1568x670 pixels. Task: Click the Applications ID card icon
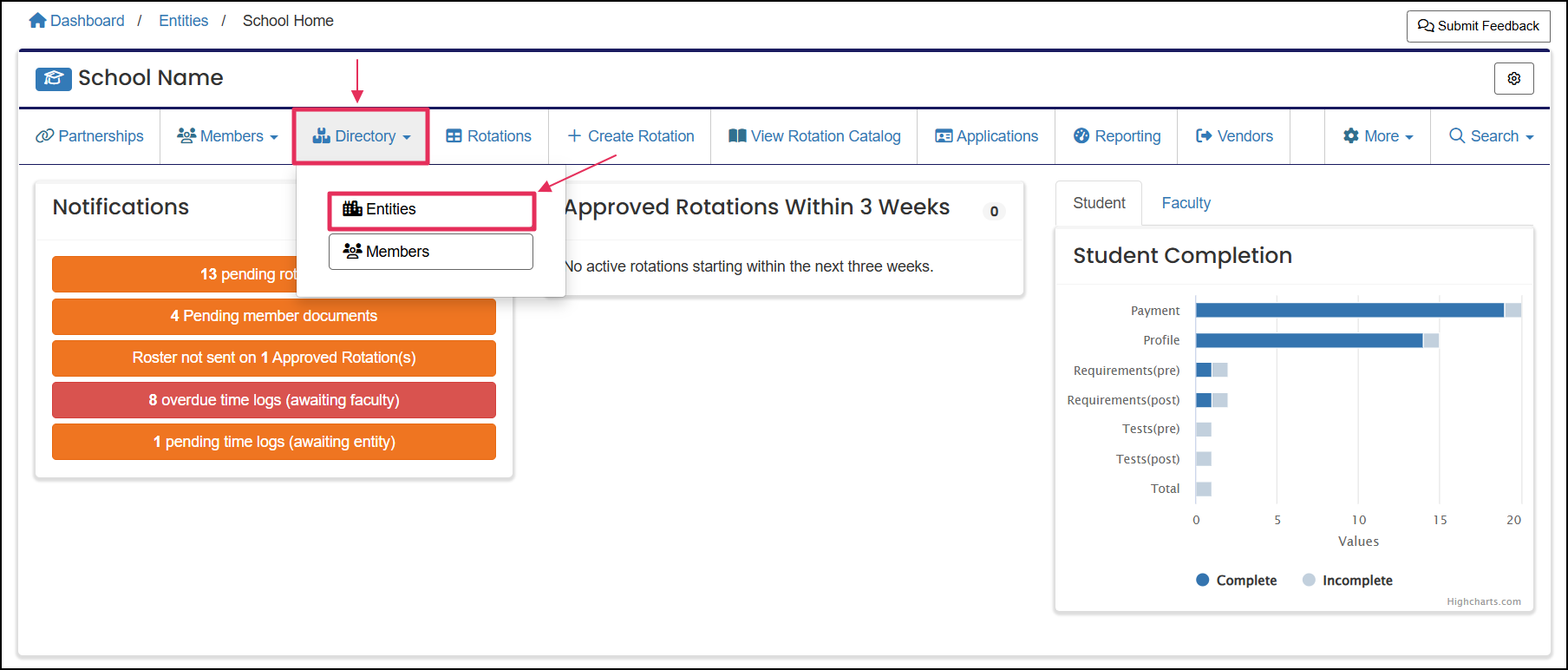944,136
